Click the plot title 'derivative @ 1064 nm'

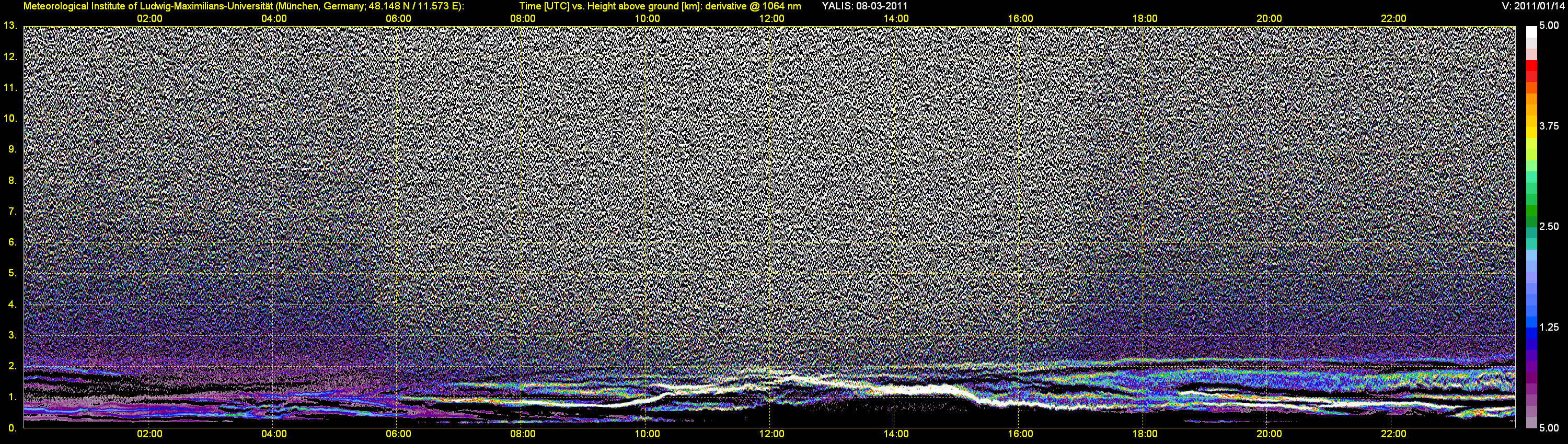tap(753, 6)
